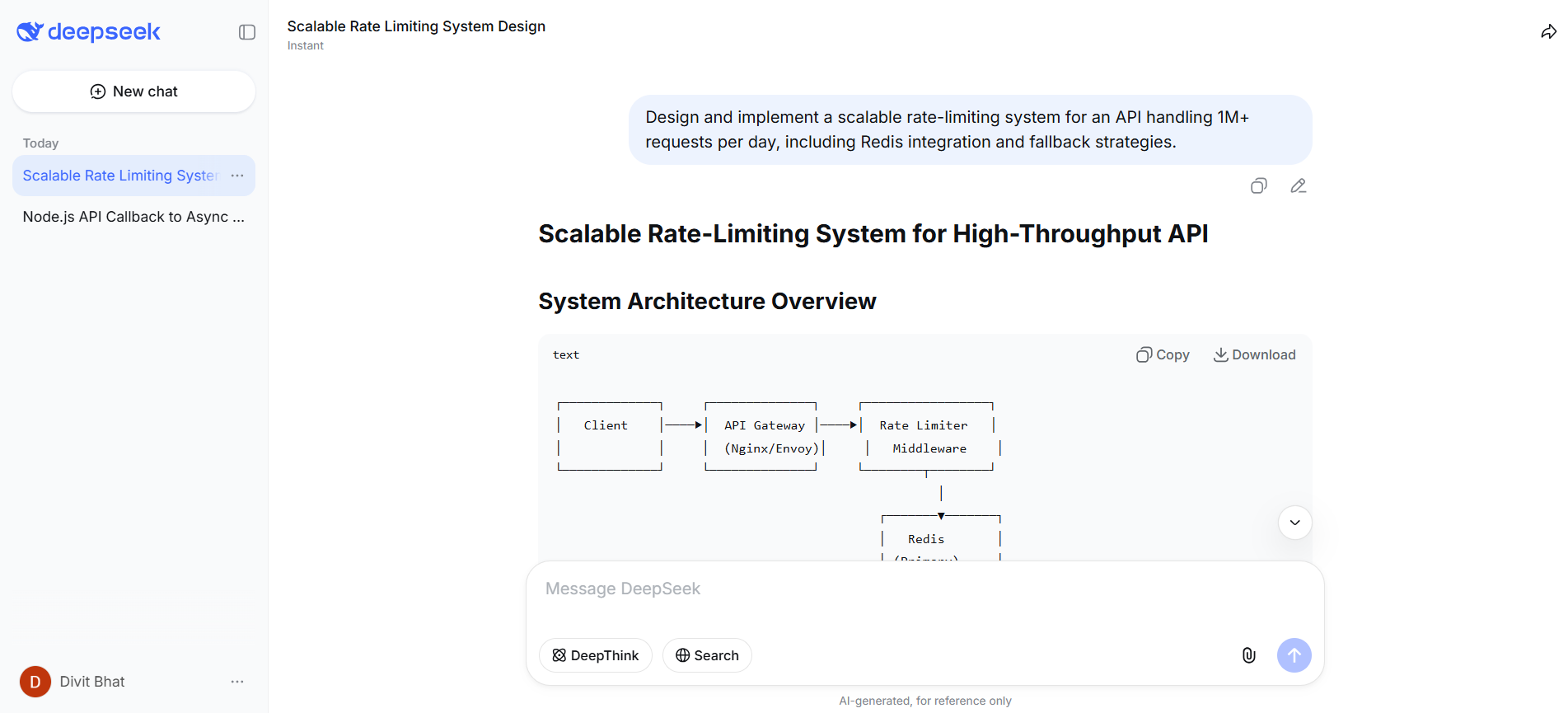Copy the architecture code block
The image size is (1568, 713).
point(1163,354)
